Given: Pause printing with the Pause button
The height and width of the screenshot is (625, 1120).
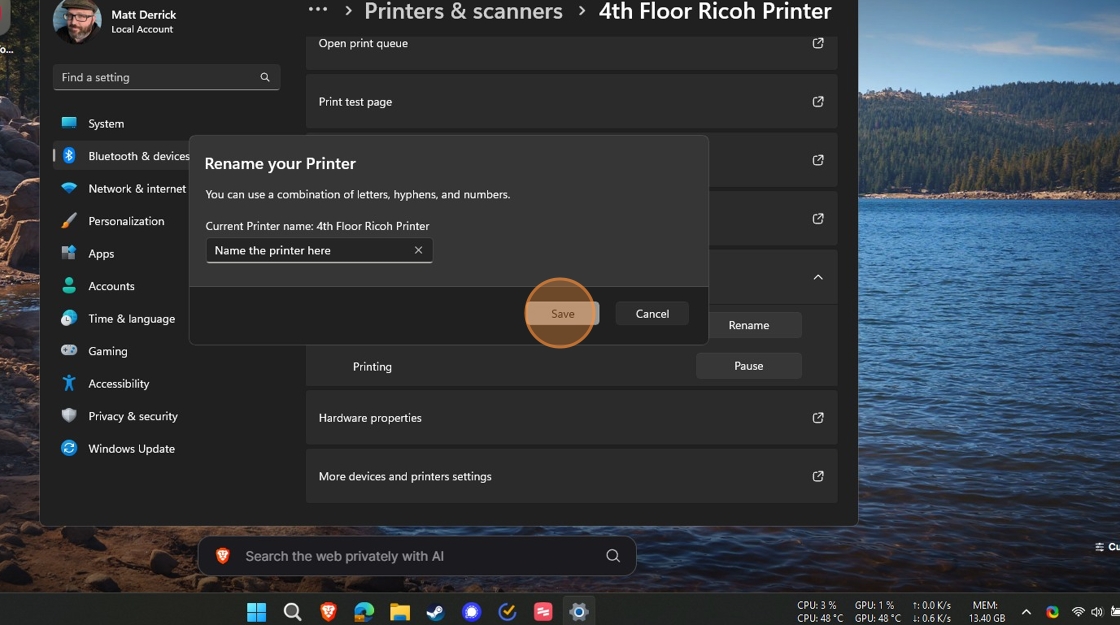Looking at the screenshot, I should click(x=749, y=366).
